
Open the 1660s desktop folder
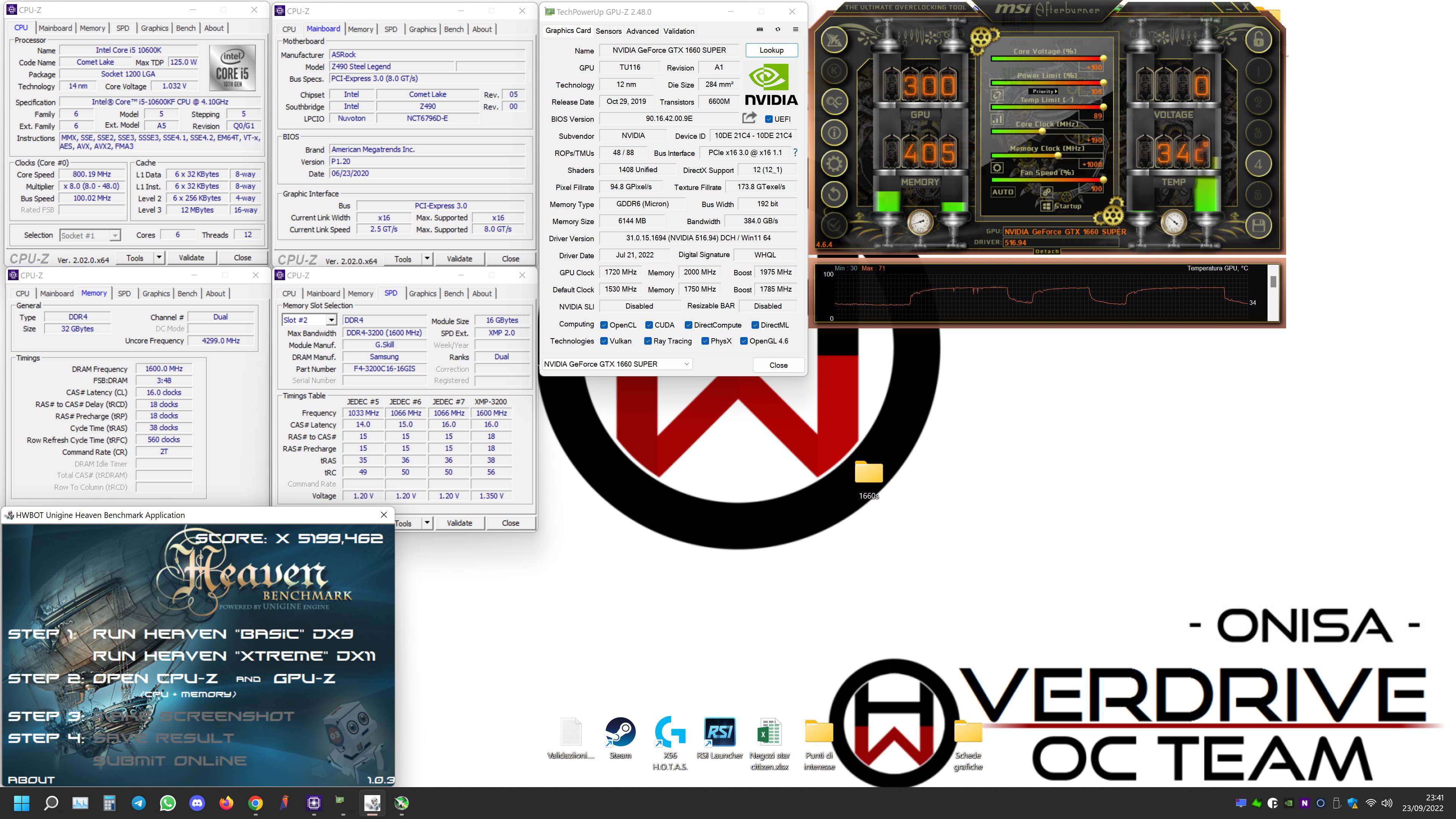point(869,479)
